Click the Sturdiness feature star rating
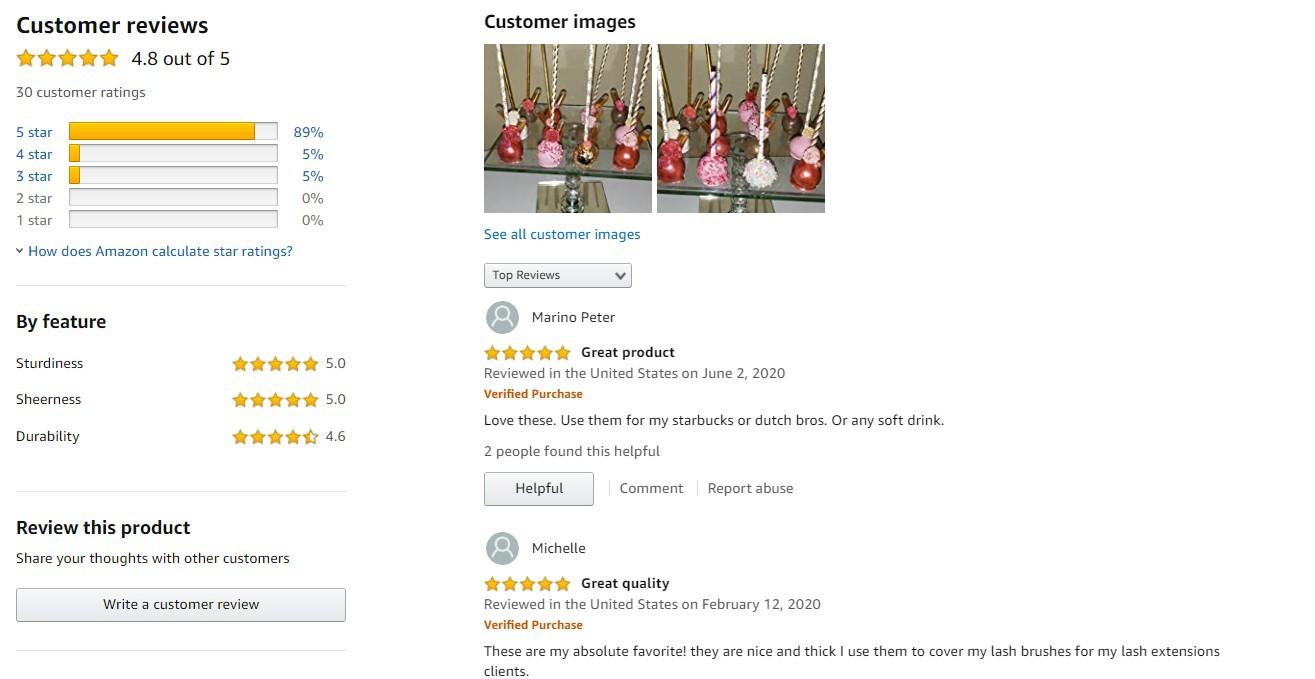The width and height of the screenshot is (1315, 679). pos(275,364)
